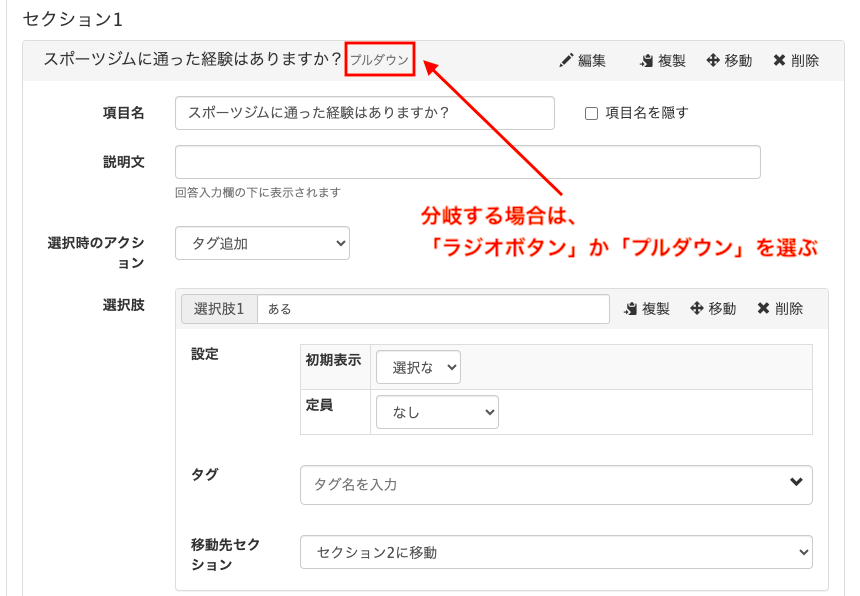Click the 選択肢1 text field containing ある
The image size is (860, 596).
pos(432,309)
